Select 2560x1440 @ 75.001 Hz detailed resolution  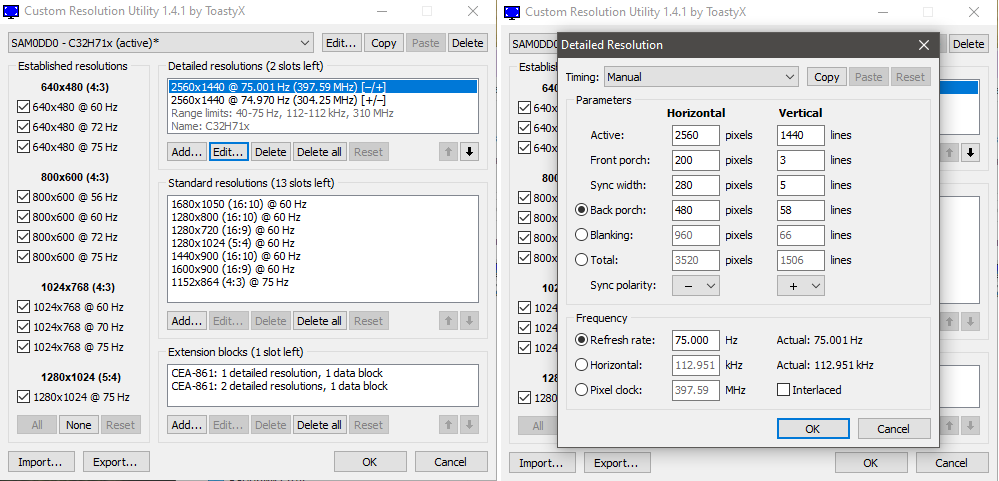click(323, 87)
